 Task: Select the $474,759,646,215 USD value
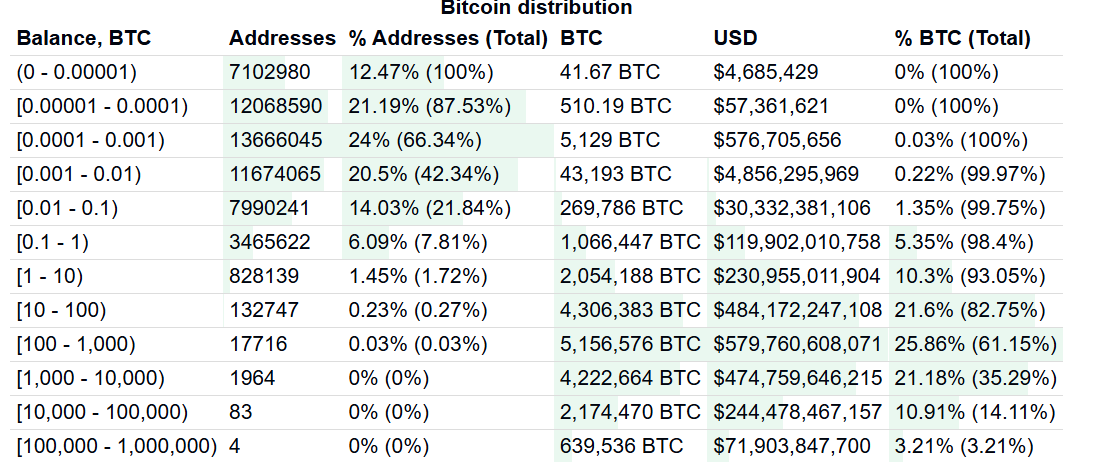tap(797, 378)
